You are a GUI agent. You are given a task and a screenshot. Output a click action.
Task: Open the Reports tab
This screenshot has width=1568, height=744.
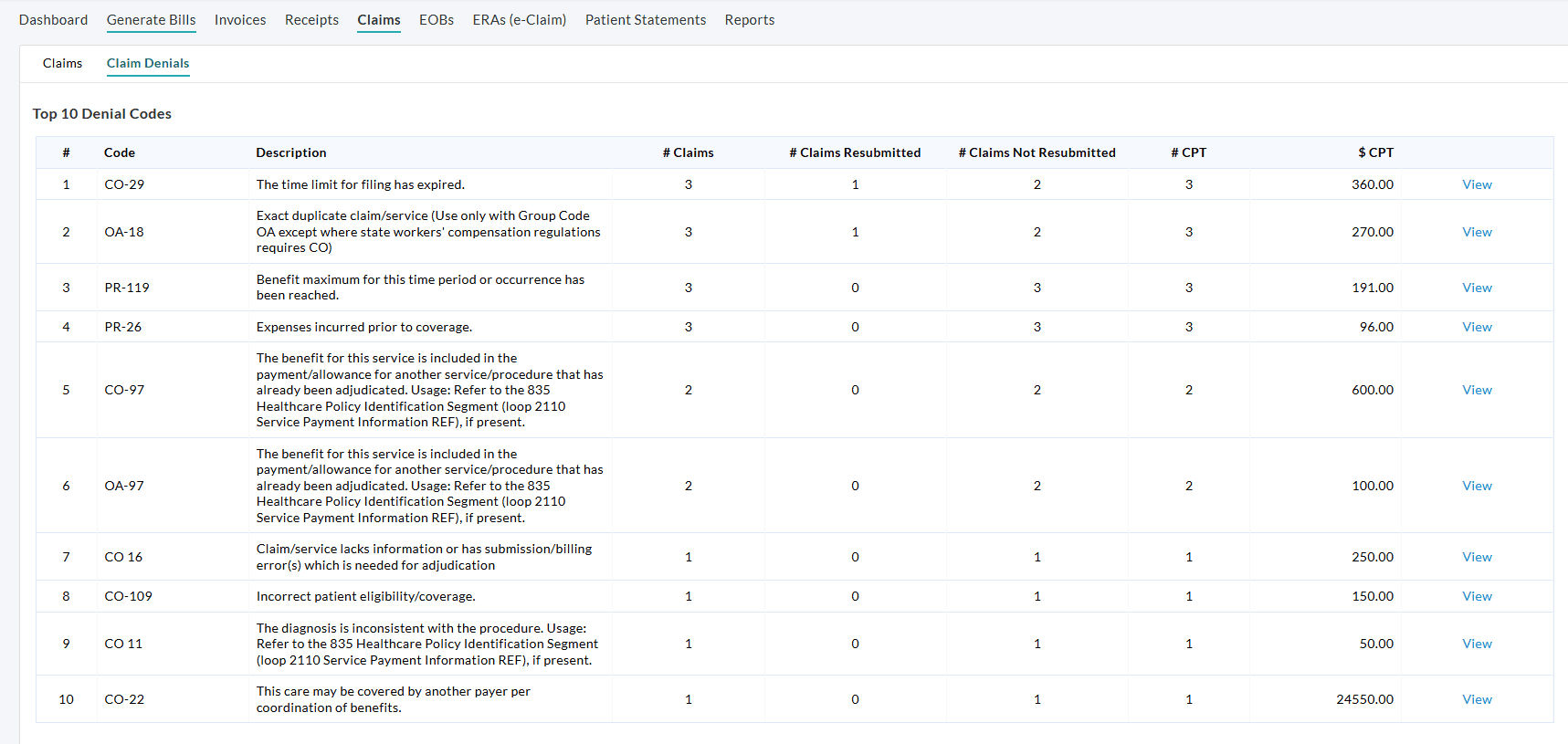pos(749,20)
